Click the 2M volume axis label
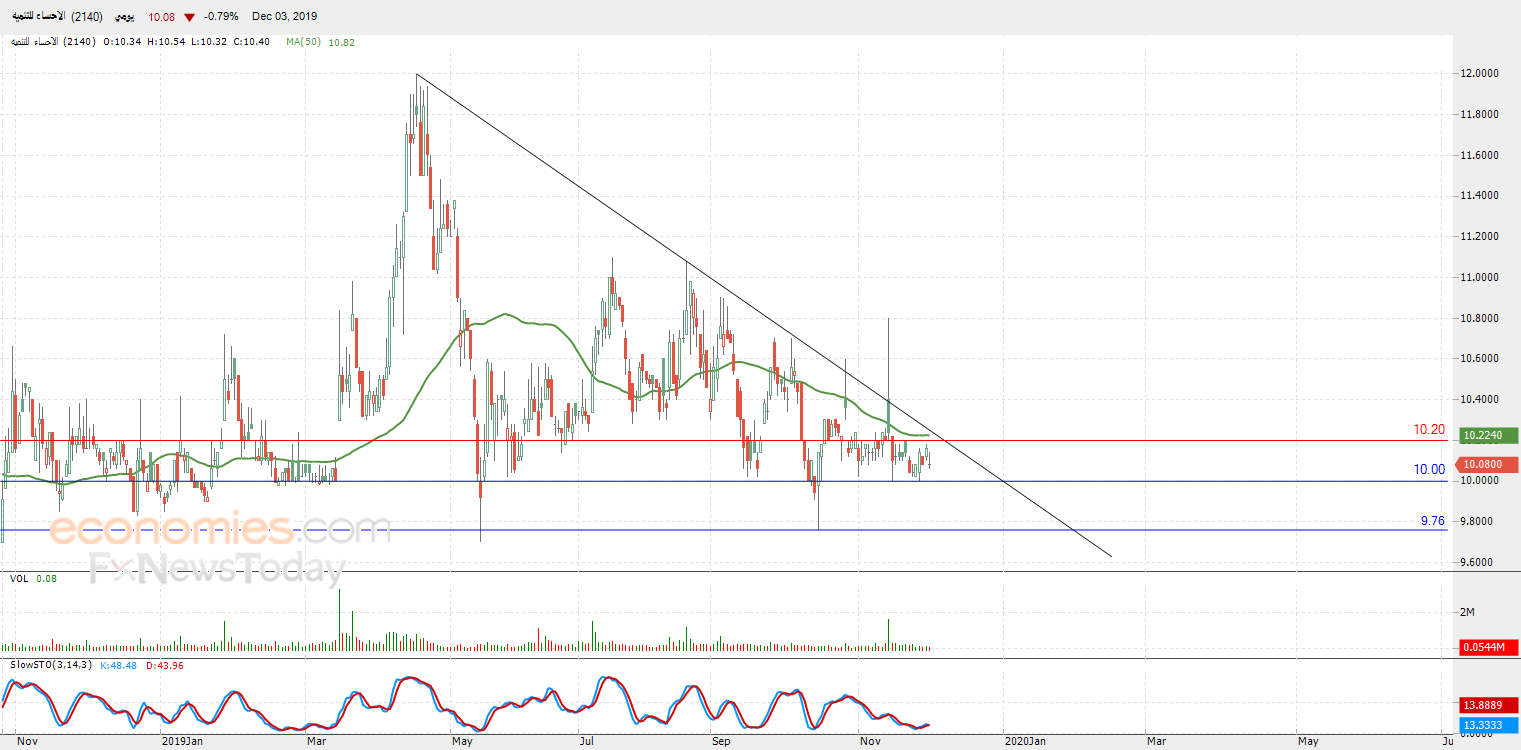 pyautogui.click(x=1468, y=612)
